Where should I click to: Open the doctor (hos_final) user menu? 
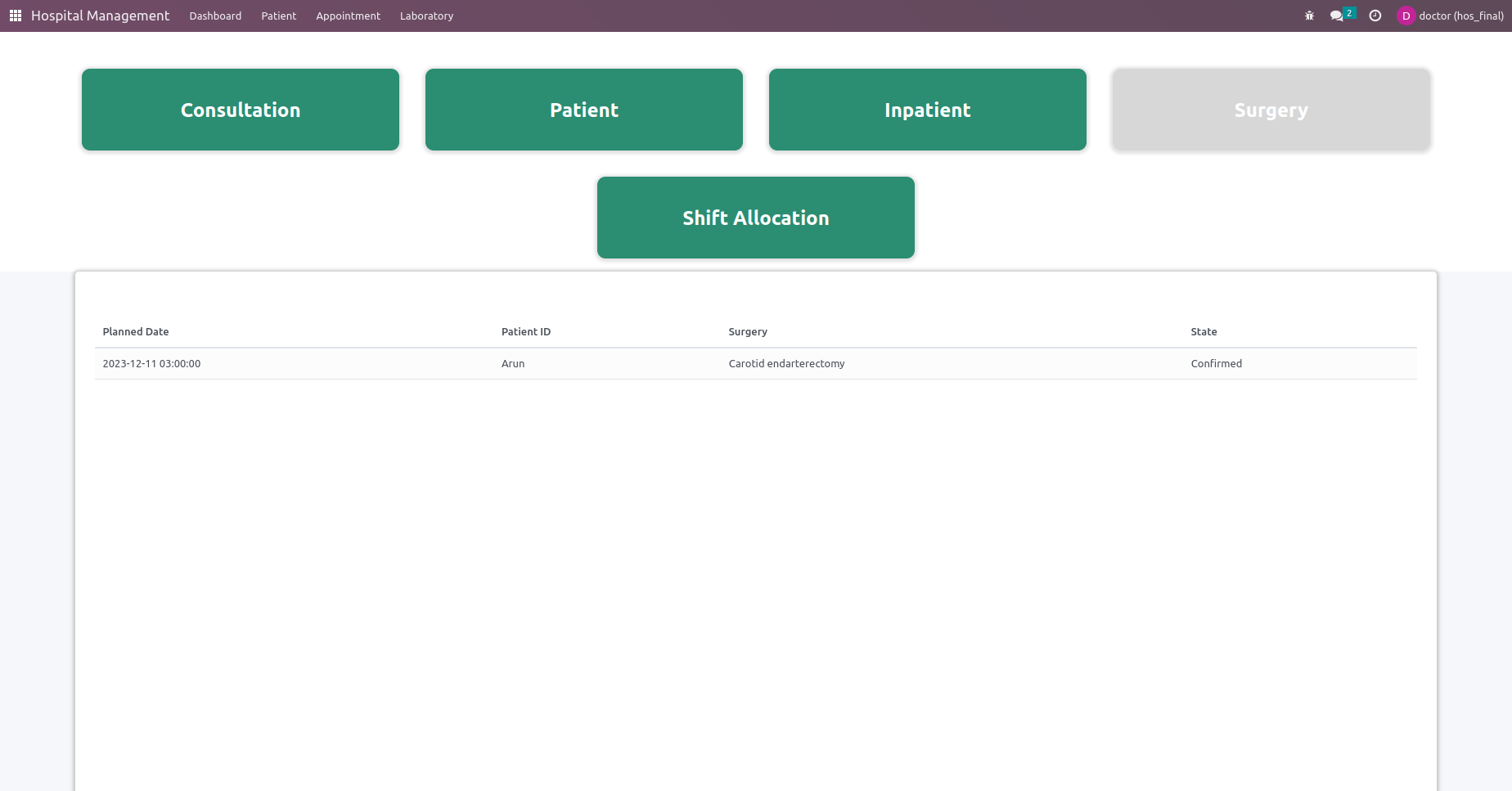1450,16
